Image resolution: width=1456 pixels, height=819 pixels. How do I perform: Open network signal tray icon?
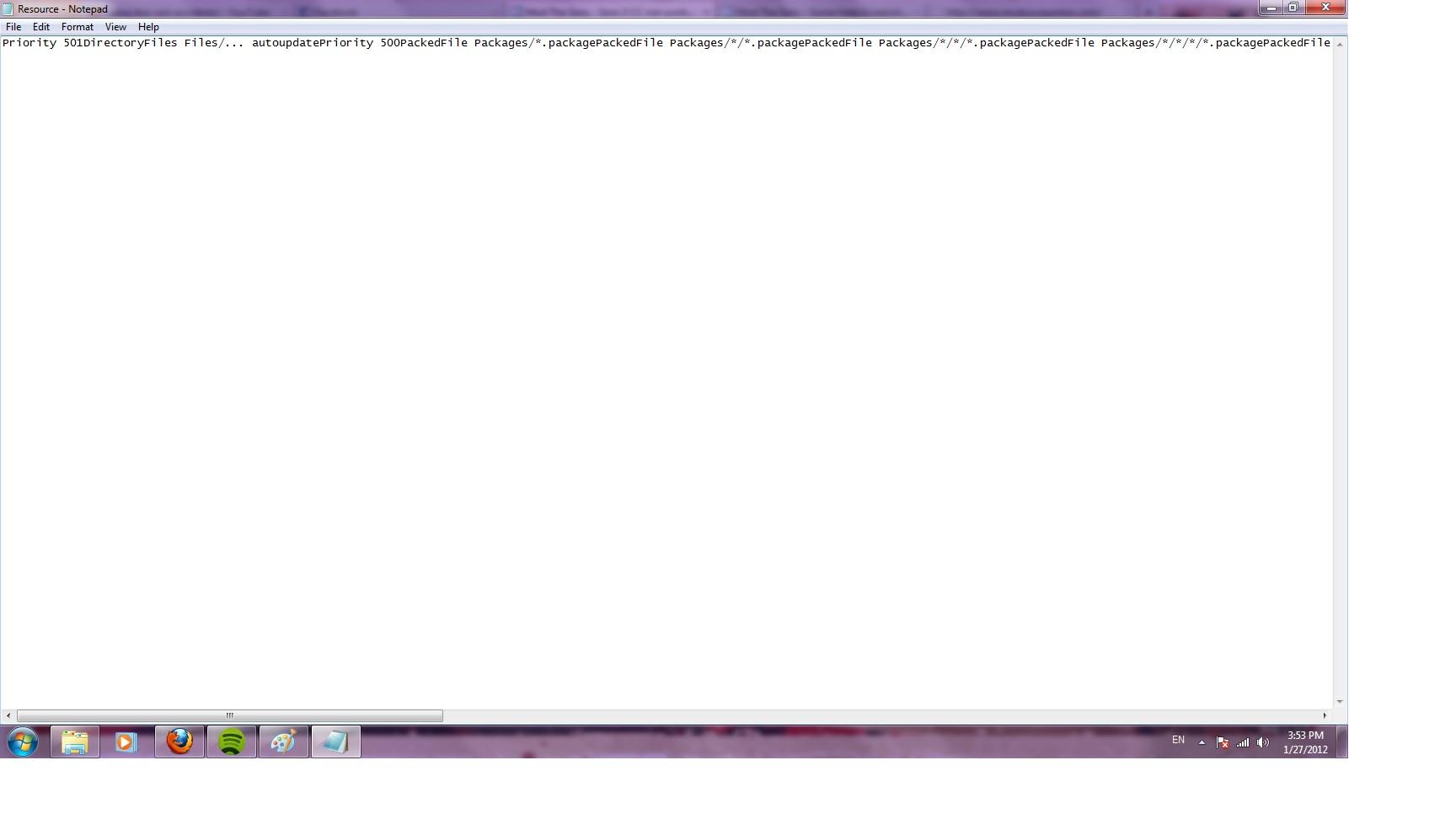[x=1243, y=742]
